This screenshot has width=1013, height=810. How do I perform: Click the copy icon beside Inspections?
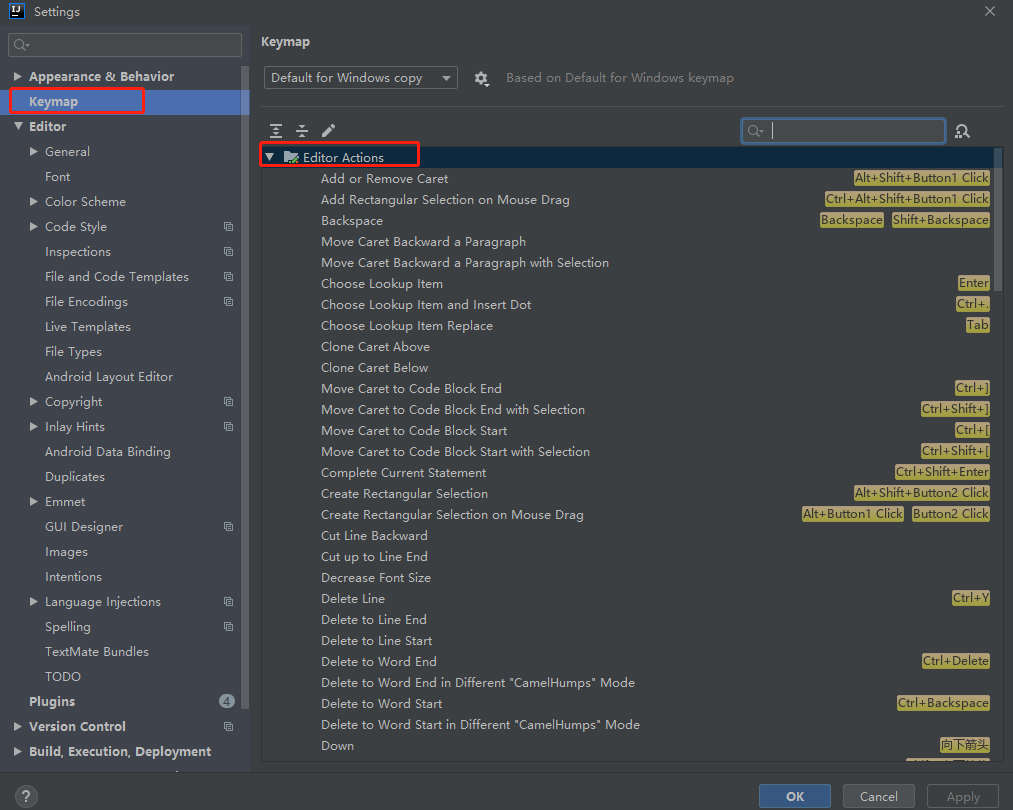[228, 251]
